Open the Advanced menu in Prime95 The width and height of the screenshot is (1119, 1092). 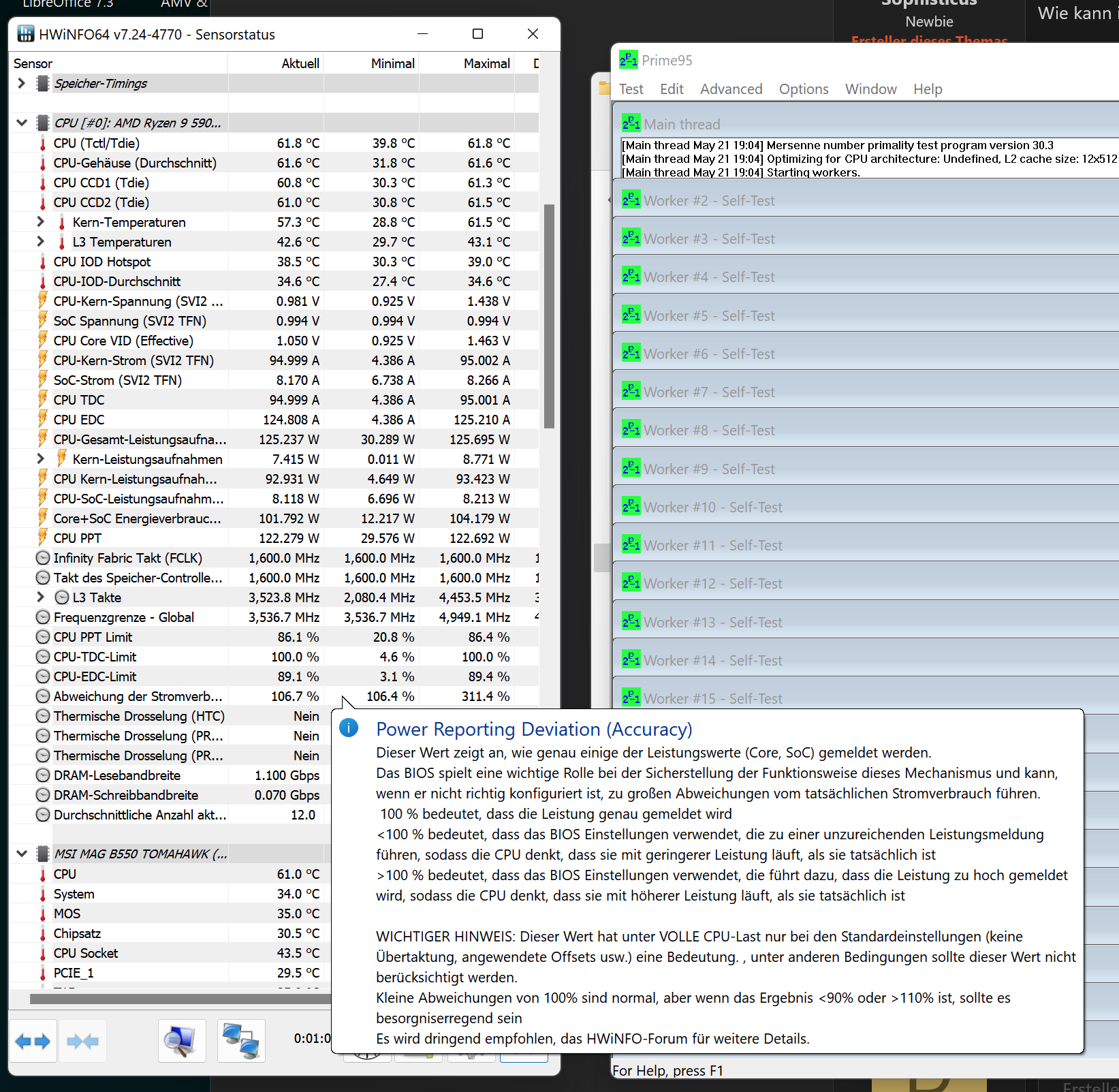tap(731, 89)
